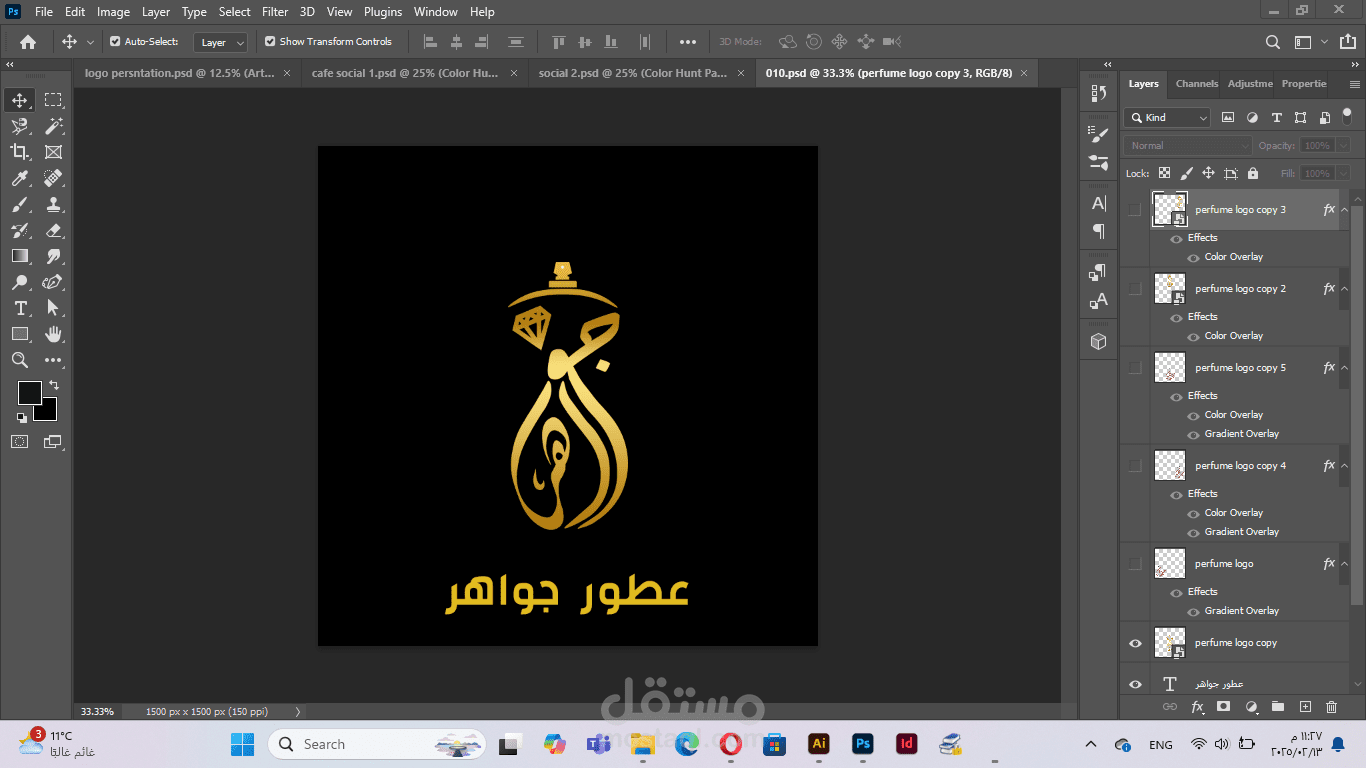Open more alignment options ellipsis
The width and height of the screenshot is (1366, 768).
click(688, 42)
